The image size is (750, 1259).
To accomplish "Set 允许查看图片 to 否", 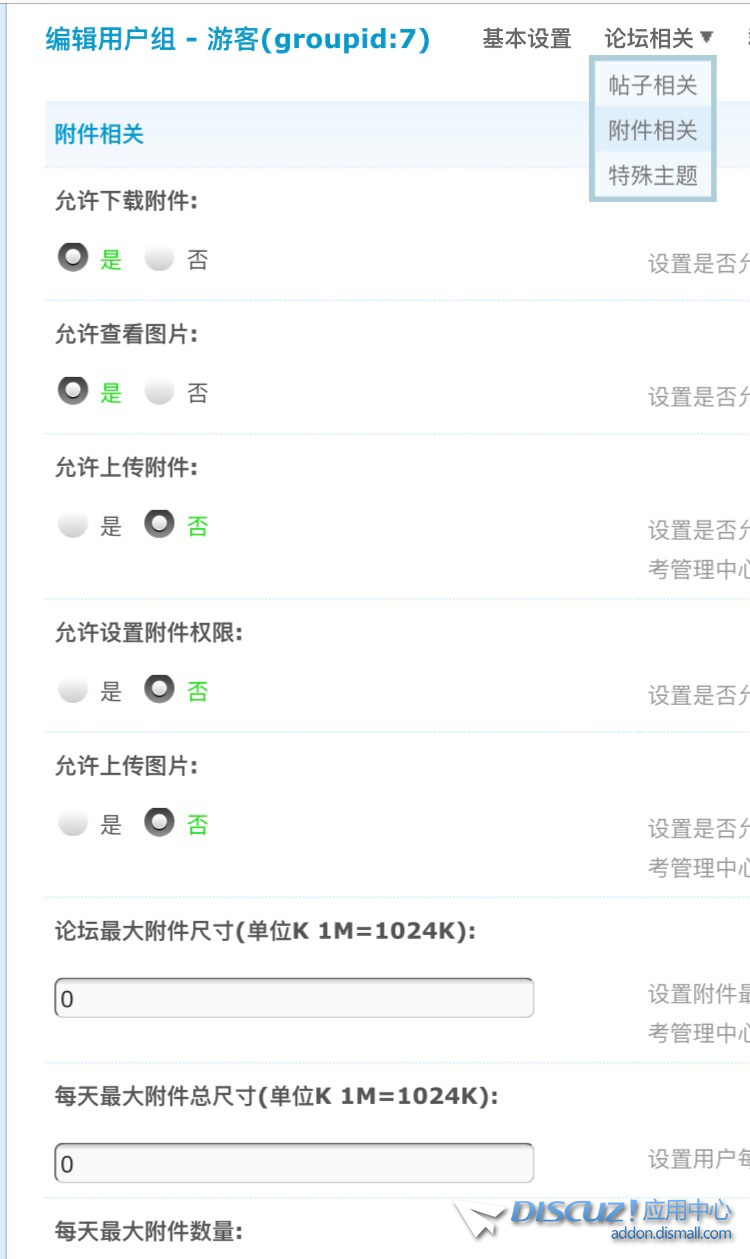I will 160,392.
